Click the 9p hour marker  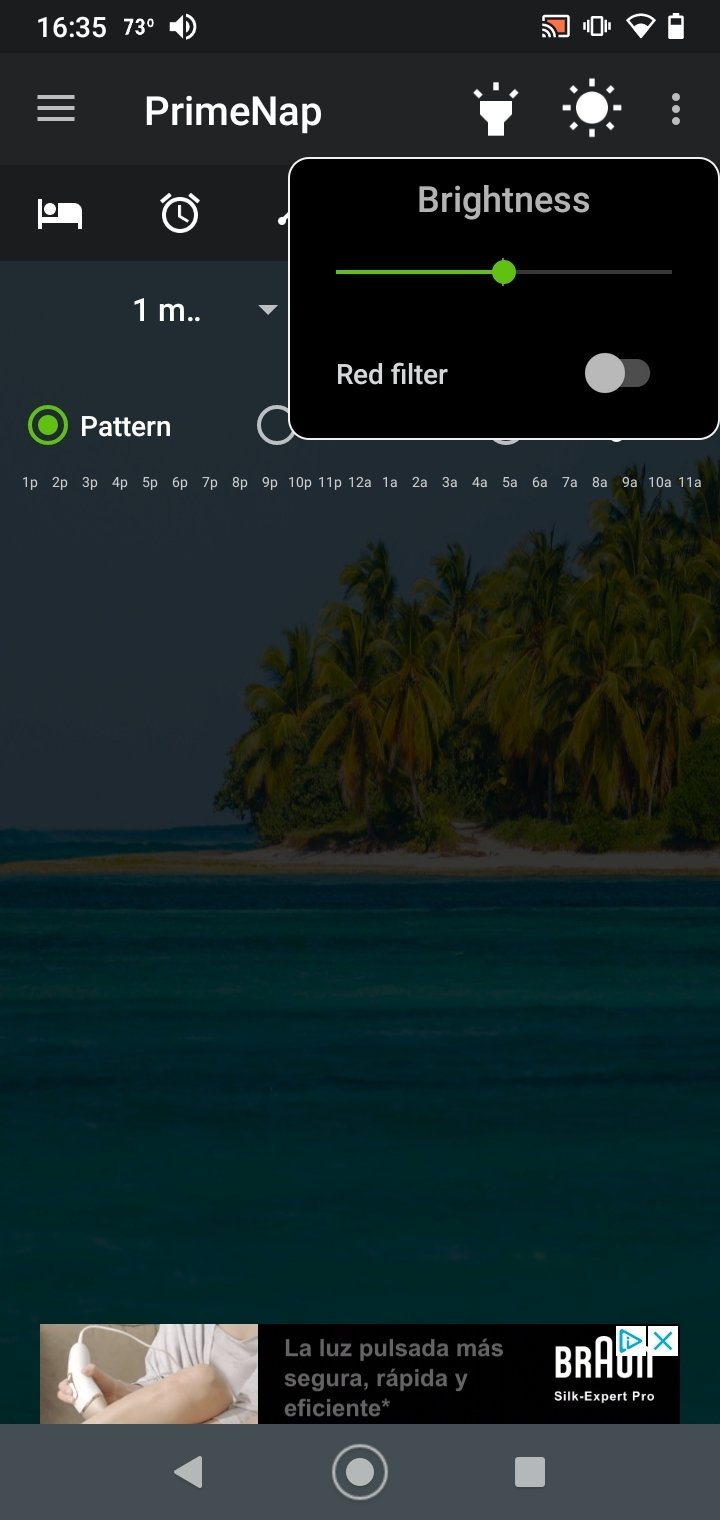pyautogui.click(x=270, y=483)
